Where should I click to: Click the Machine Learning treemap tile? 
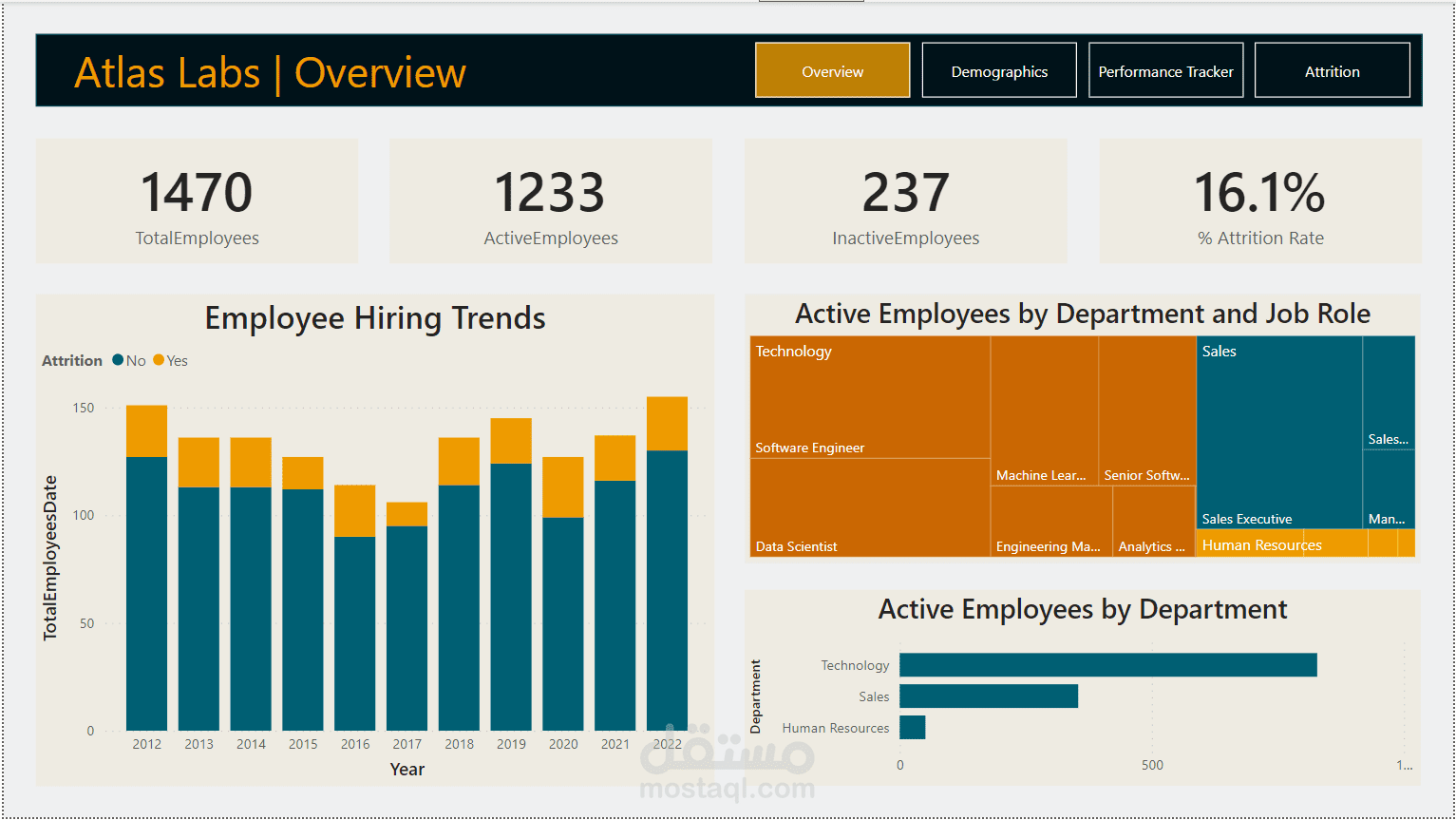coord(1045,410)
